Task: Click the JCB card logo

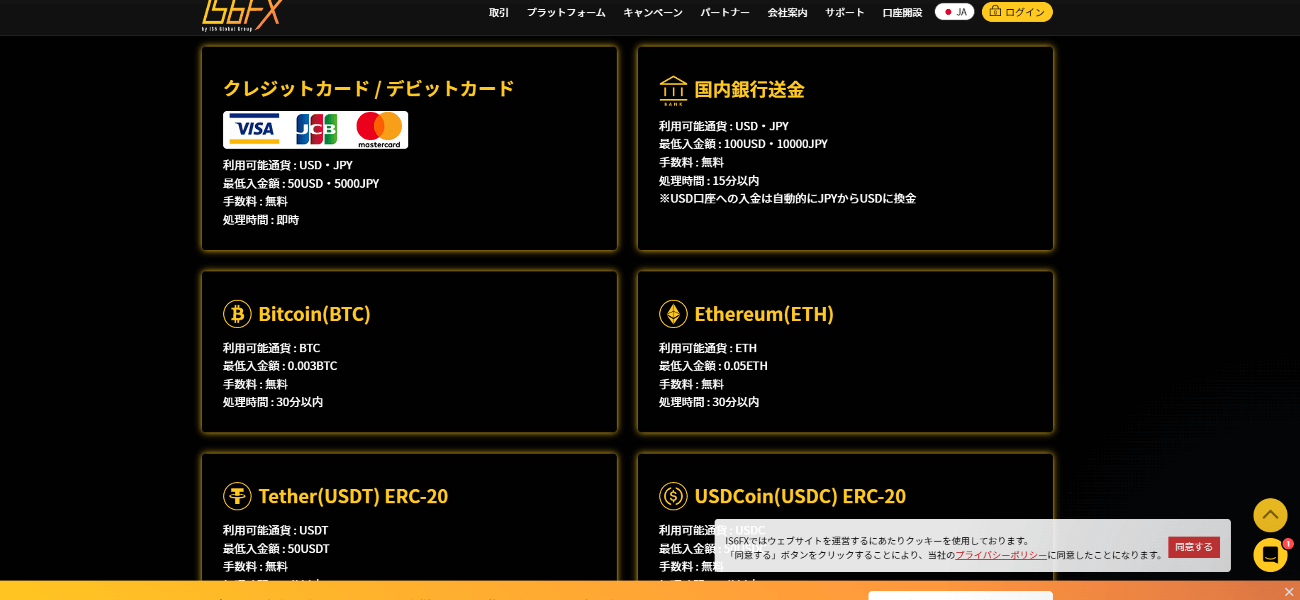Action: [316, 129]
